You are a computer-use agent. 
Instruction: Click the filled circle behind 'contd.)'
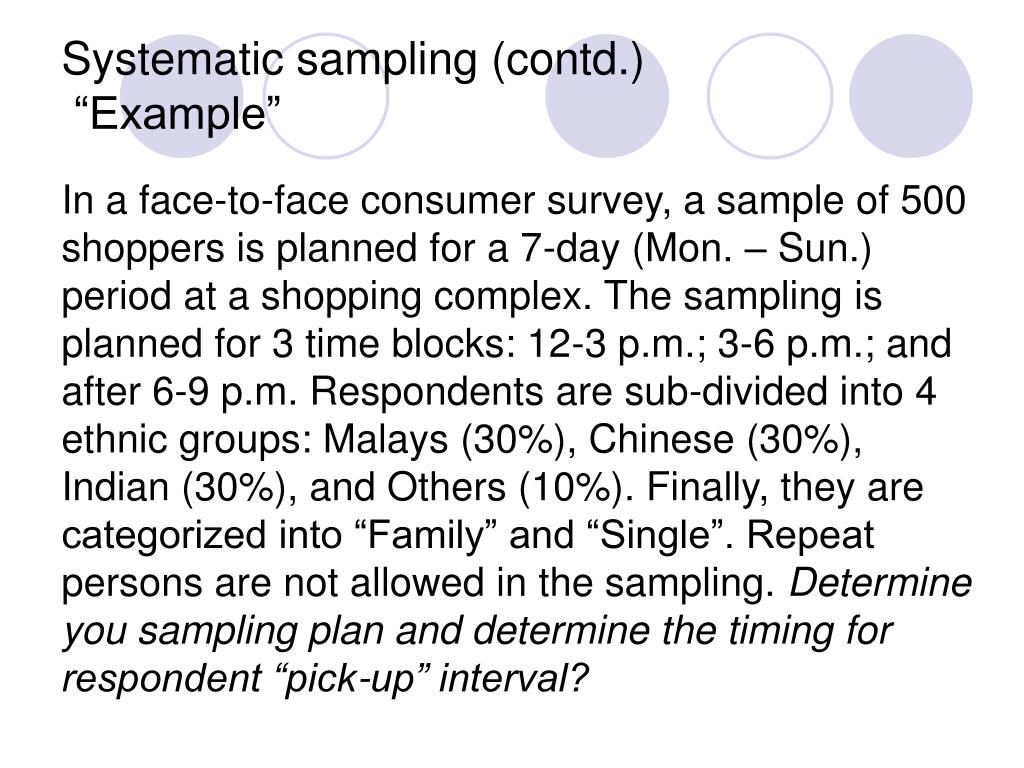(607, 96)
